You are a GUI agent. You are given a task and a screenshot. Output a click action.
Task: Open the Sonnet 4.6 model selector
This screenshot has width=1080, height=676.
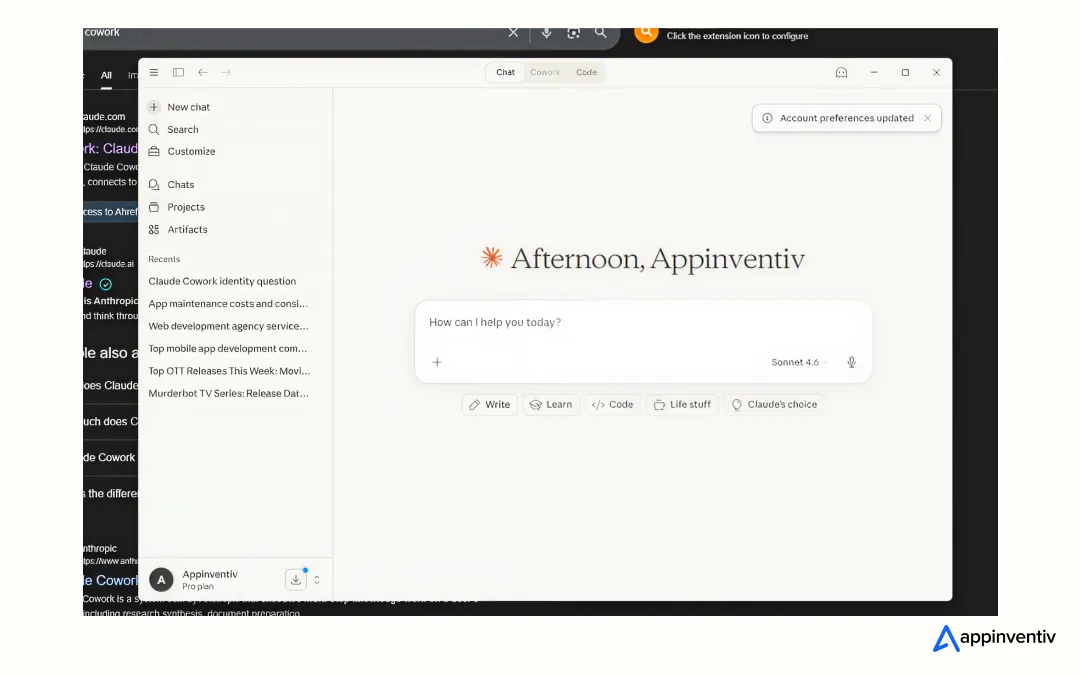797,362
